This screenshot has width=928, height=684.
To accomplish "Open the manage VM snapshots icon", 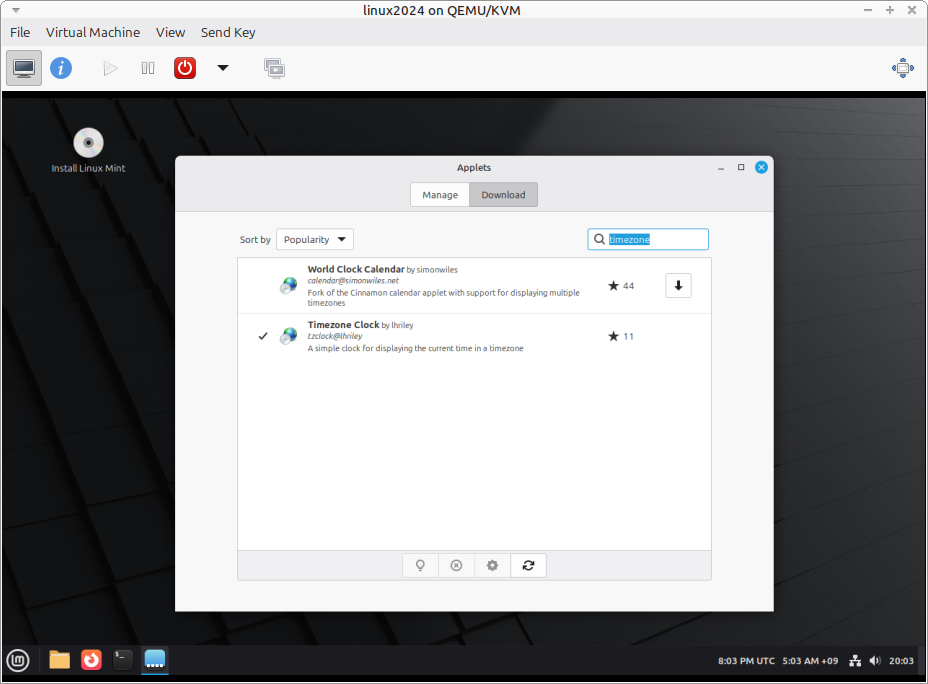I will point(275,69).
